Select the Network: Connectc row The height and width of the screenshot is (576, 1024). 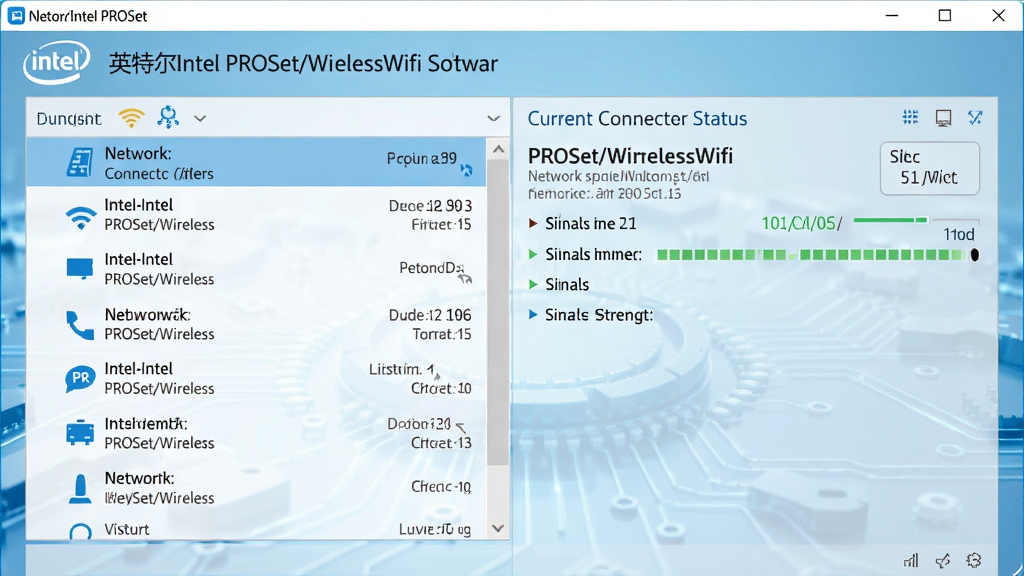click(256, 163)
